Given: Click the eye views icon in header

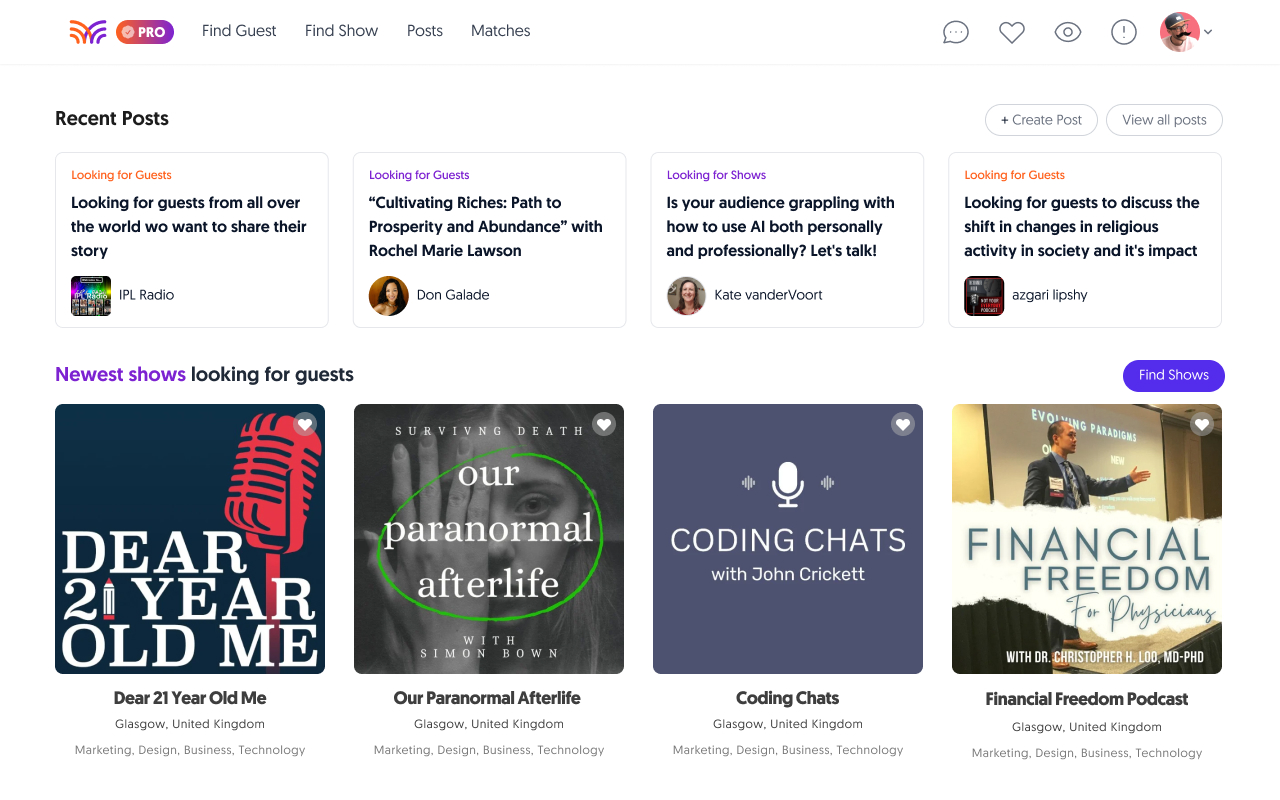Looking at the screenshot, I should [x=1068, y=32].
